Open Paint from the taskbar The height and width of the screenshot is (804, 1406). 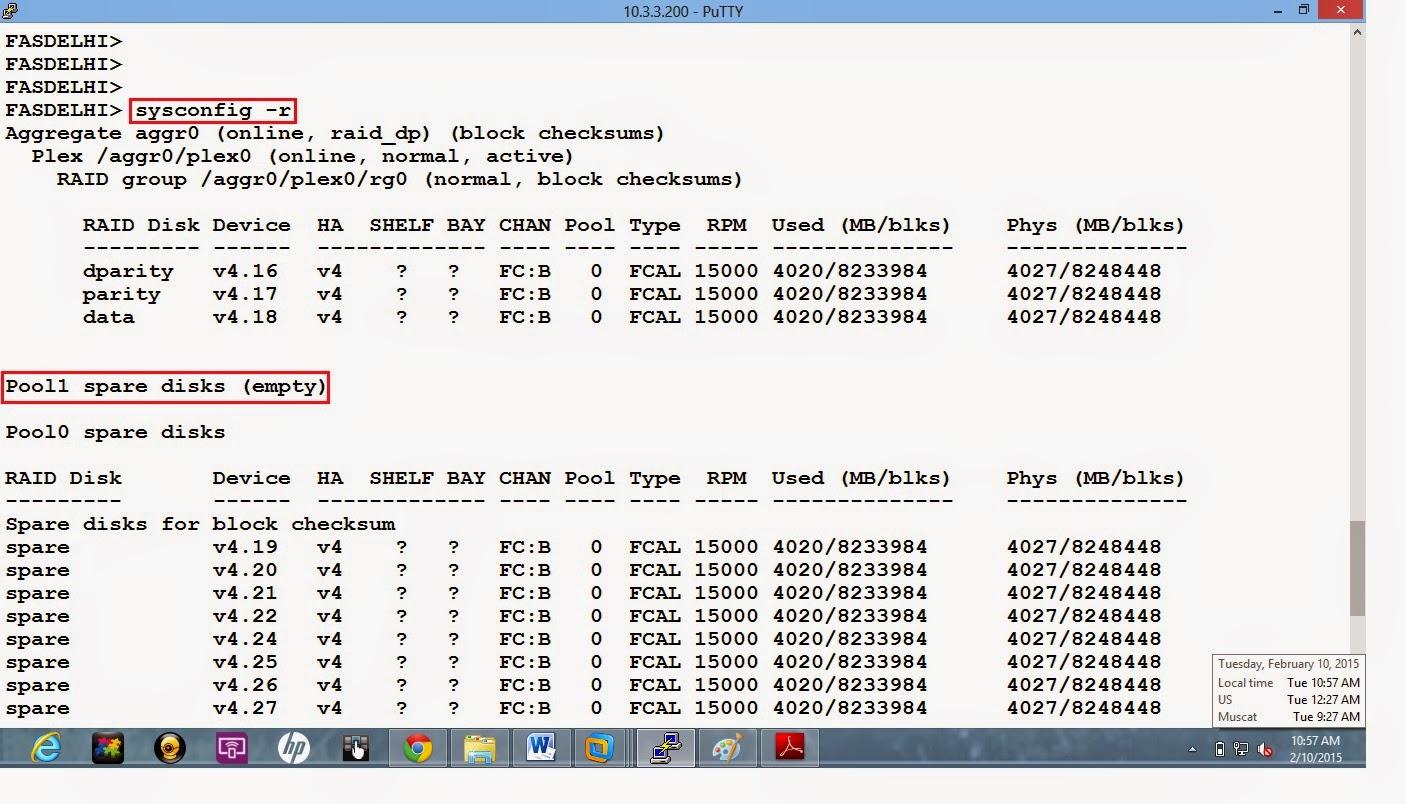(x=727, y=747)
